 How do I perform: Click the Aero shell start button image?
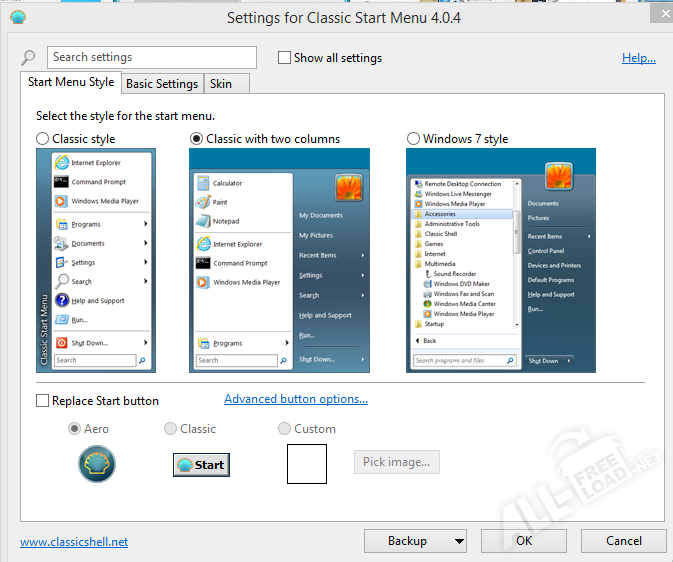coord(97,464)
